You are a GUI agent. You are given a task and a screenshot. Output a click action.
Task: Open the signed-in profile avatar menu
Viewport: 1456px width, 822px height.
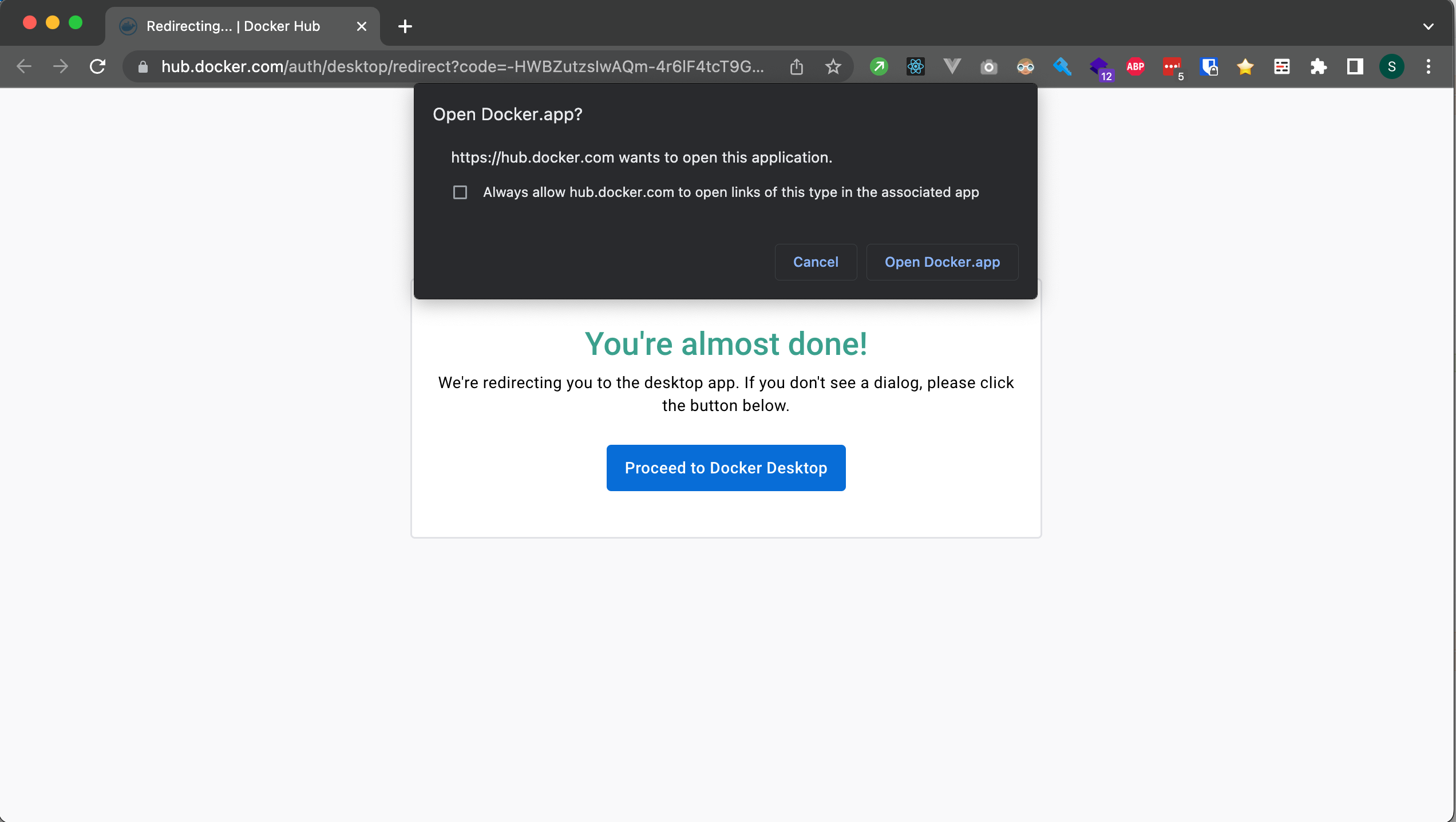click(1392, 66)
